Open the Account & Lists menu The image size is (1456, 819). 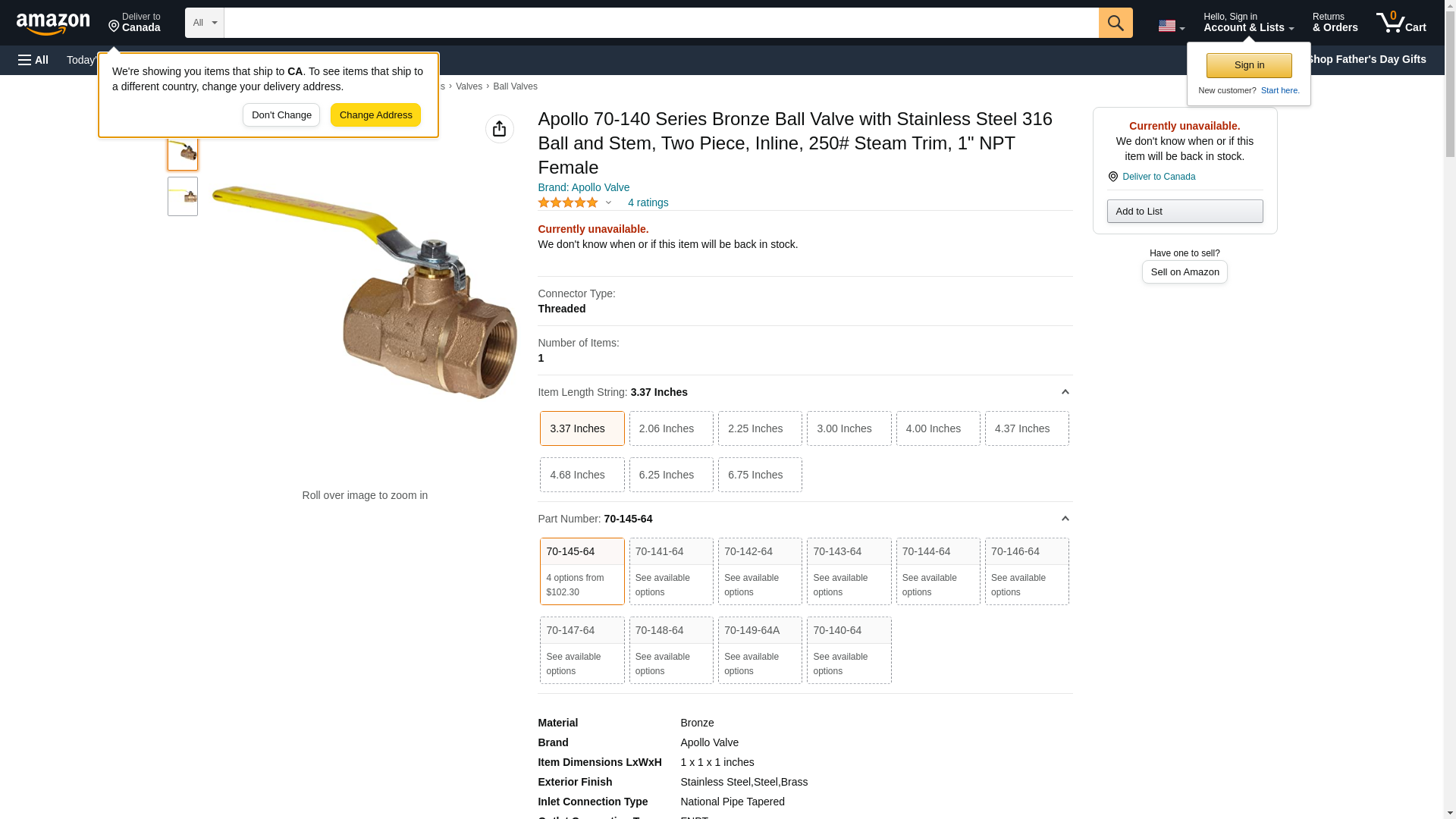click(1247, 23)
